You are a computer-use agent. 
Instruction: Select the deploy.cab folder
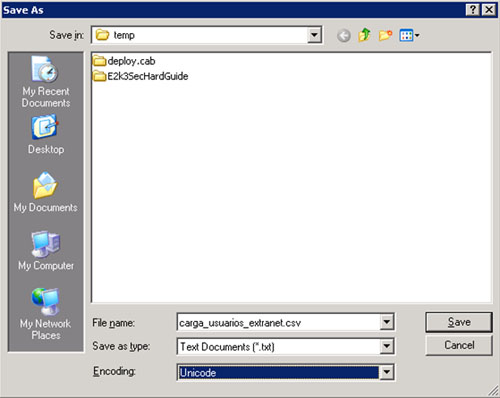tap(124, 61)
